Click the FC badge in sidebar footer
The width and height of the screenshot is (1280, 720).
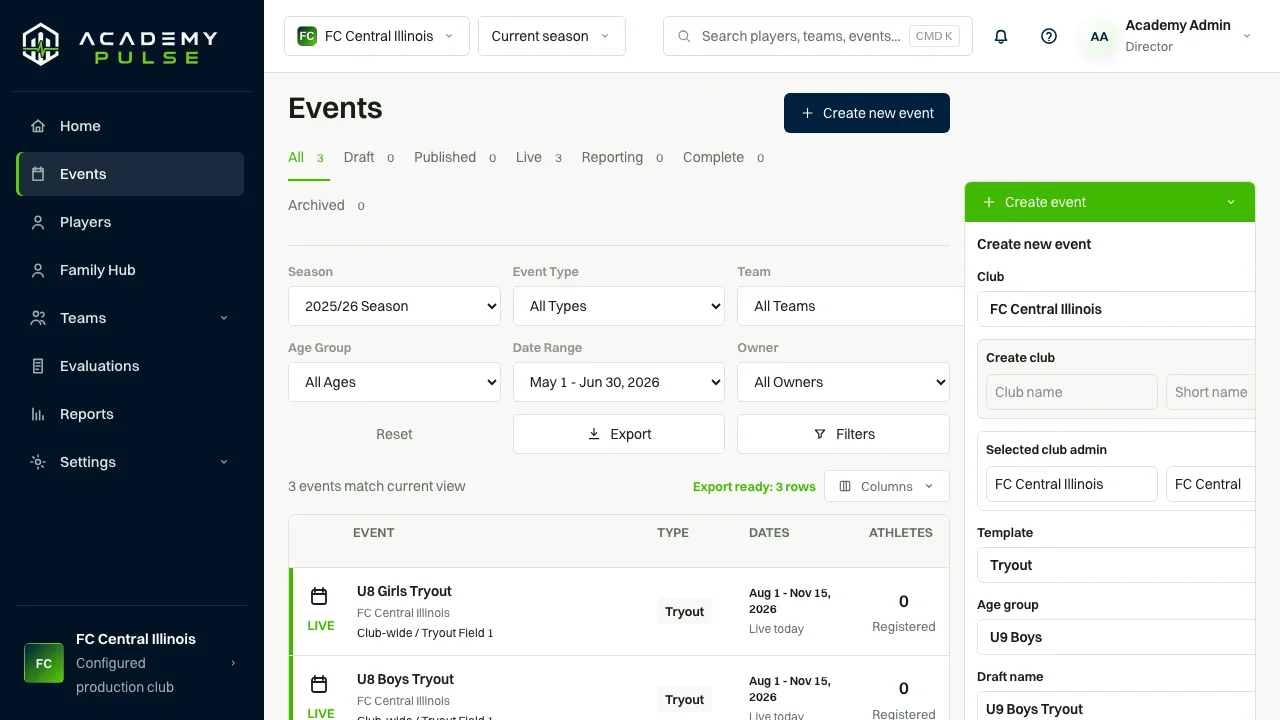[44, 663]
